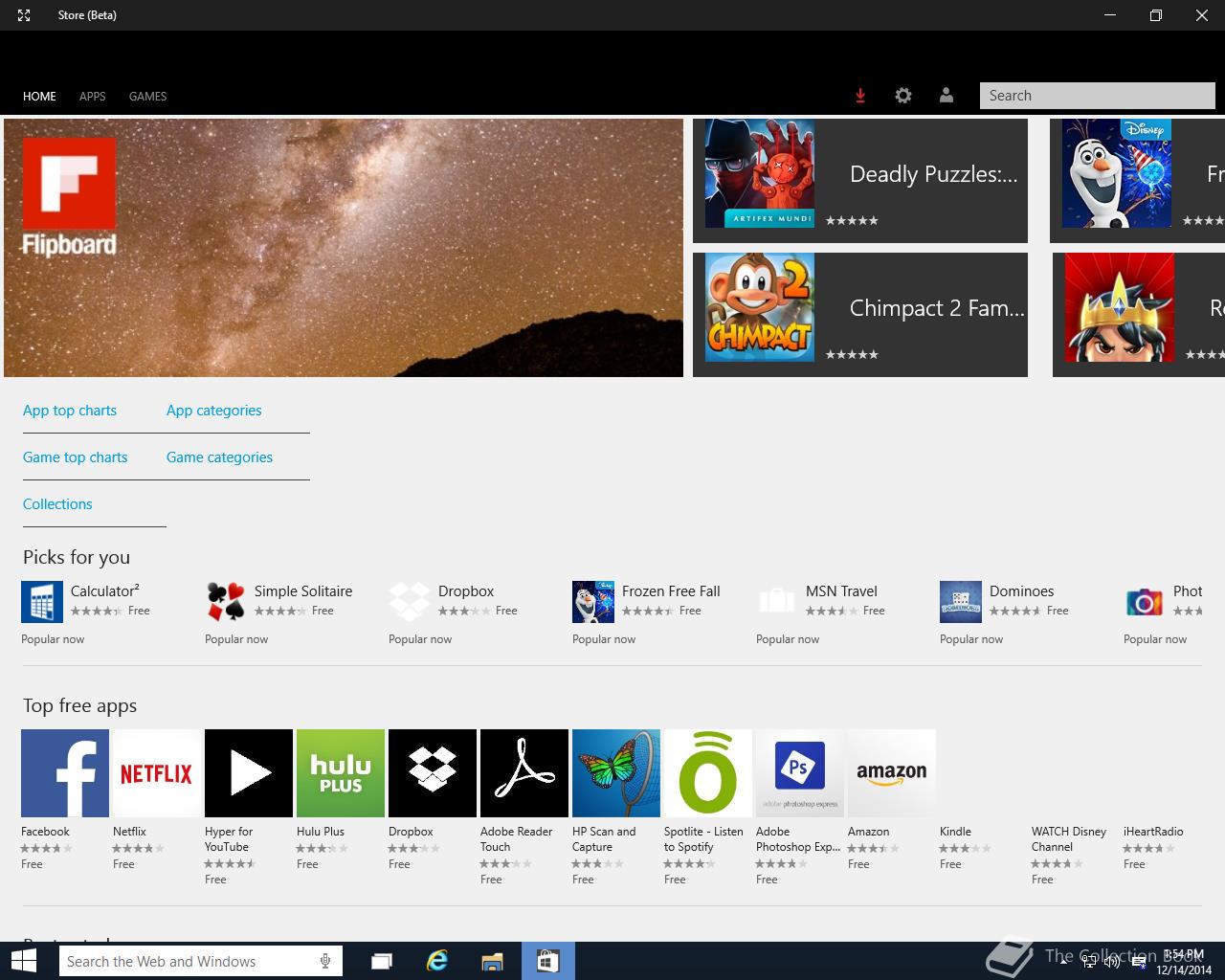Select the Kindle app label
Viewport: 1225px width, 980px height.
coord(955,832)
